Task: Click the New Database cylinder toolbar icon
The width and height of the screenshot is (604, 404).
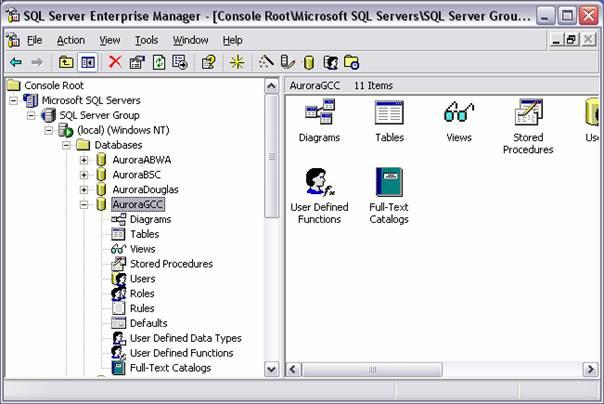Action: pyautogui.click(x=309, y=62)
